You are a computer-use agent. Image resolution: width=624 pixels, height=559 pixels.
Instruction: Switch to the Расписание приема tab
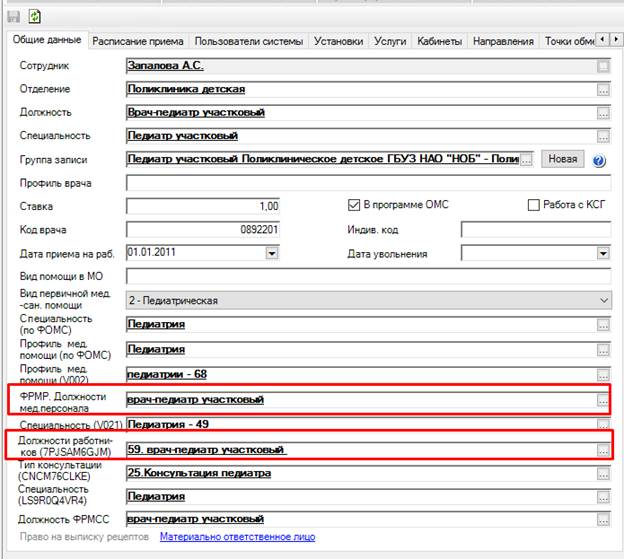(x=138, y=41)
